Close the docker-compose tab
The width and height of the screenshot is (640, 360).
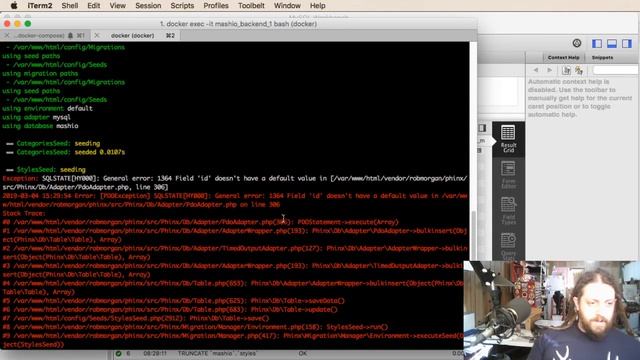tap(7, 36)
